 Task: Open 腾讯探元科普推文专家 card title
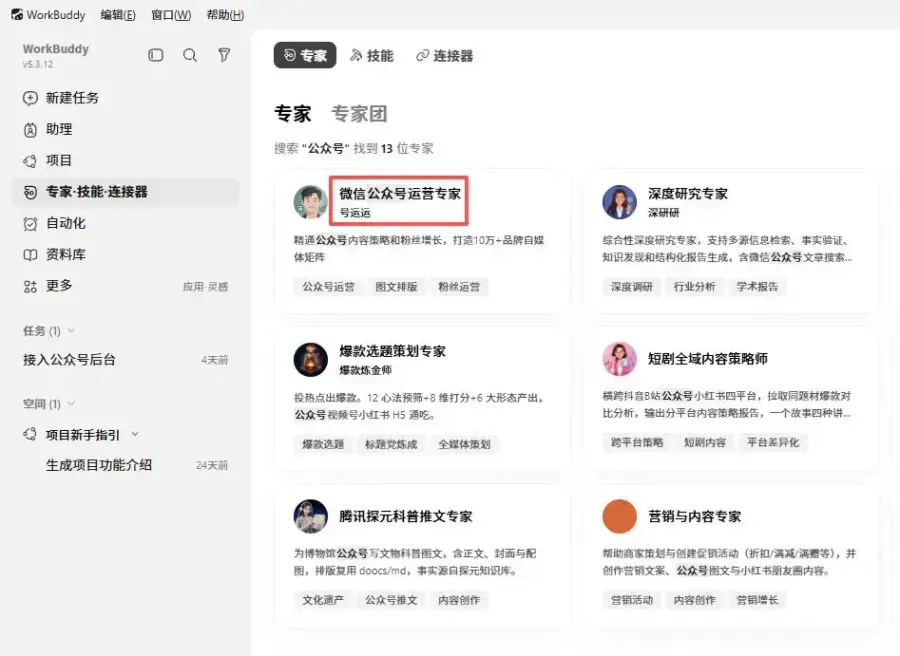coord(406,517)
